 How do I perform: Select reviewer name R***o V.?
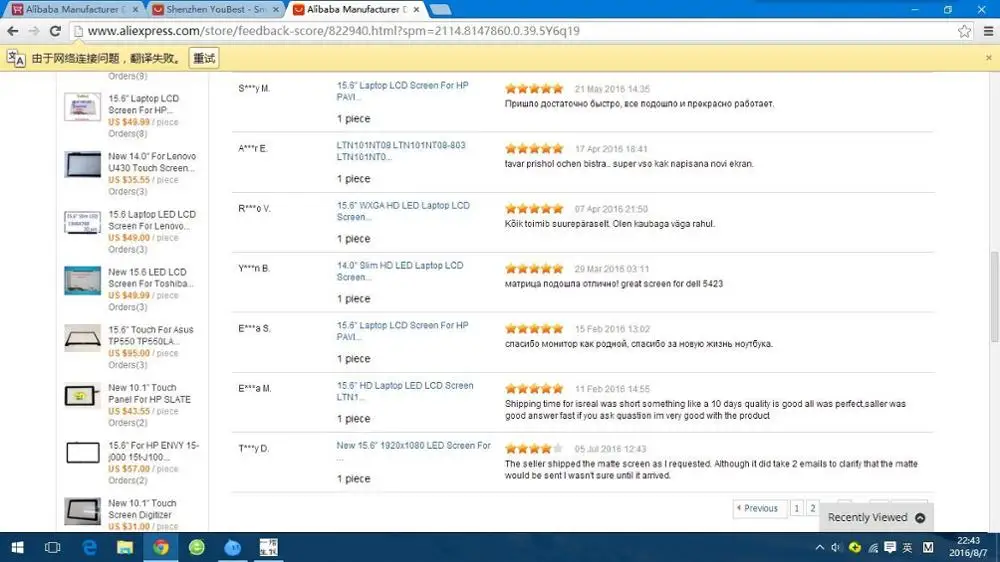pos(254,209)
